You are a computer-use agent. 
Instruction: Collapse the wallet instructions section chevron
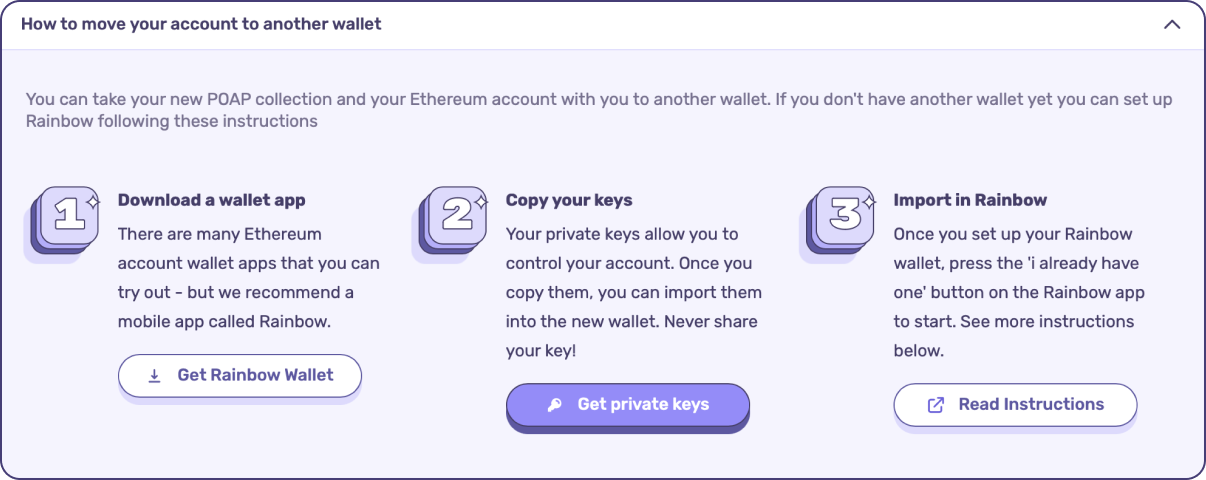pos(1172,25)
